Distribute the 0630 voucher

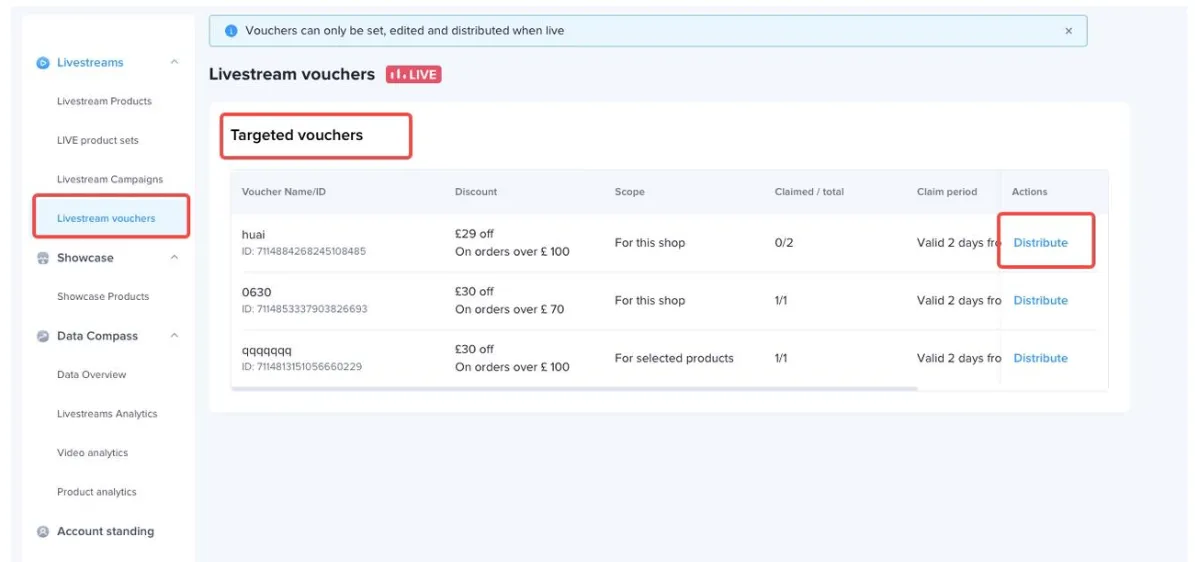tap(1040, 300)
